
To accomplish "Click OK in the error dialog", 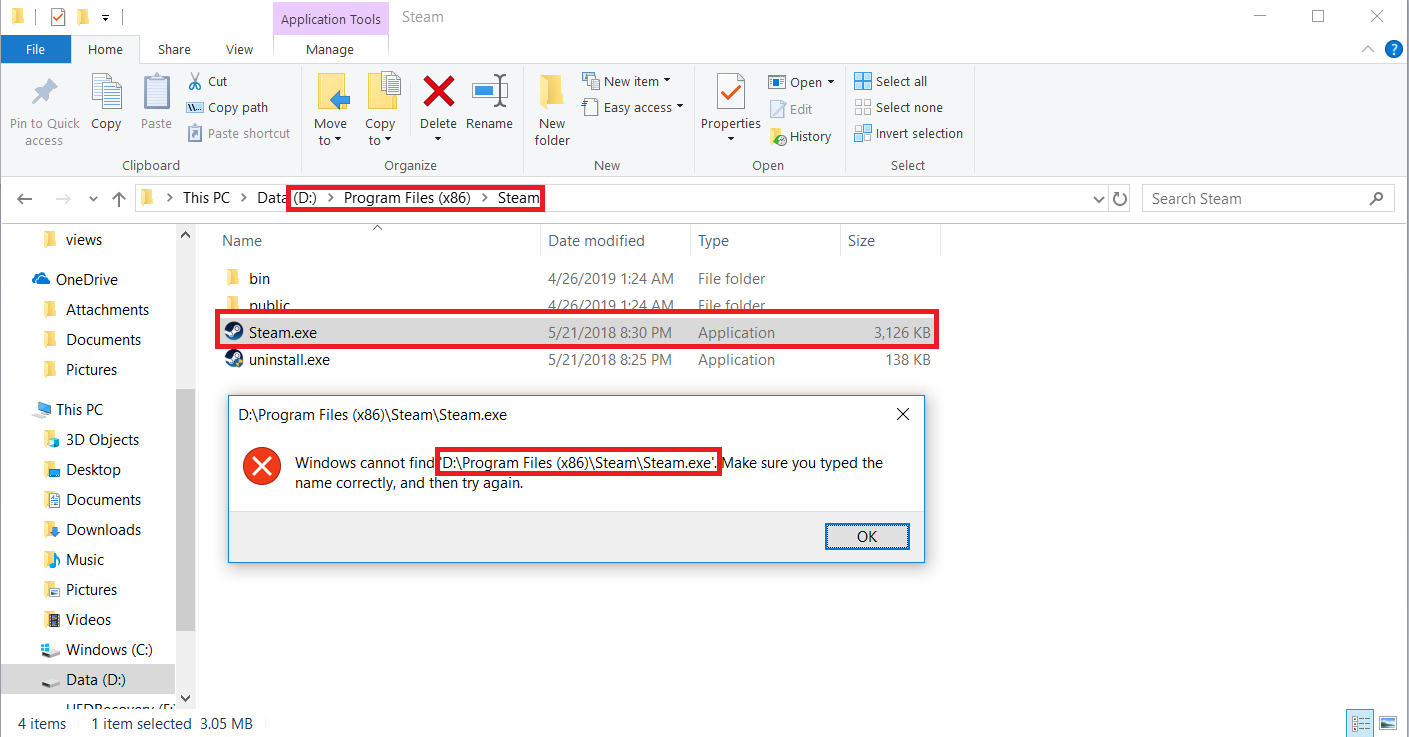I will click(x=867, y=536).
